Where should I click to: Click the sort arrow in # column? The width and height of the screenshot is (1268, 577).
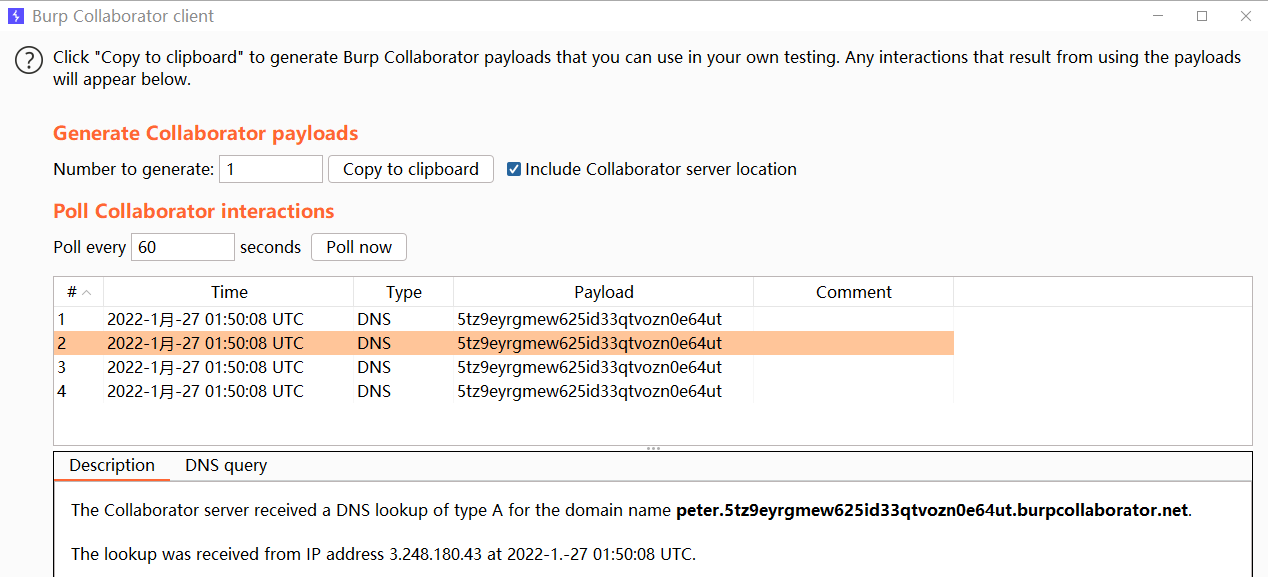[86, 293]
